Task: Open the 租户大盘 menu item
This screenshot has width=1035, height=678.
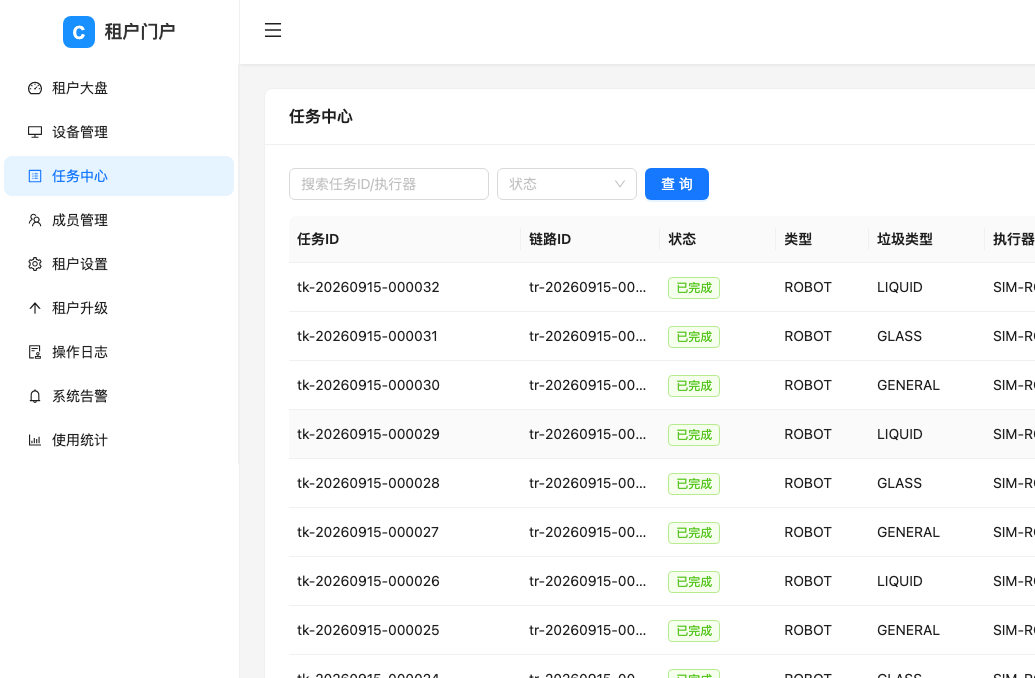Action: (x=119, y=88)
